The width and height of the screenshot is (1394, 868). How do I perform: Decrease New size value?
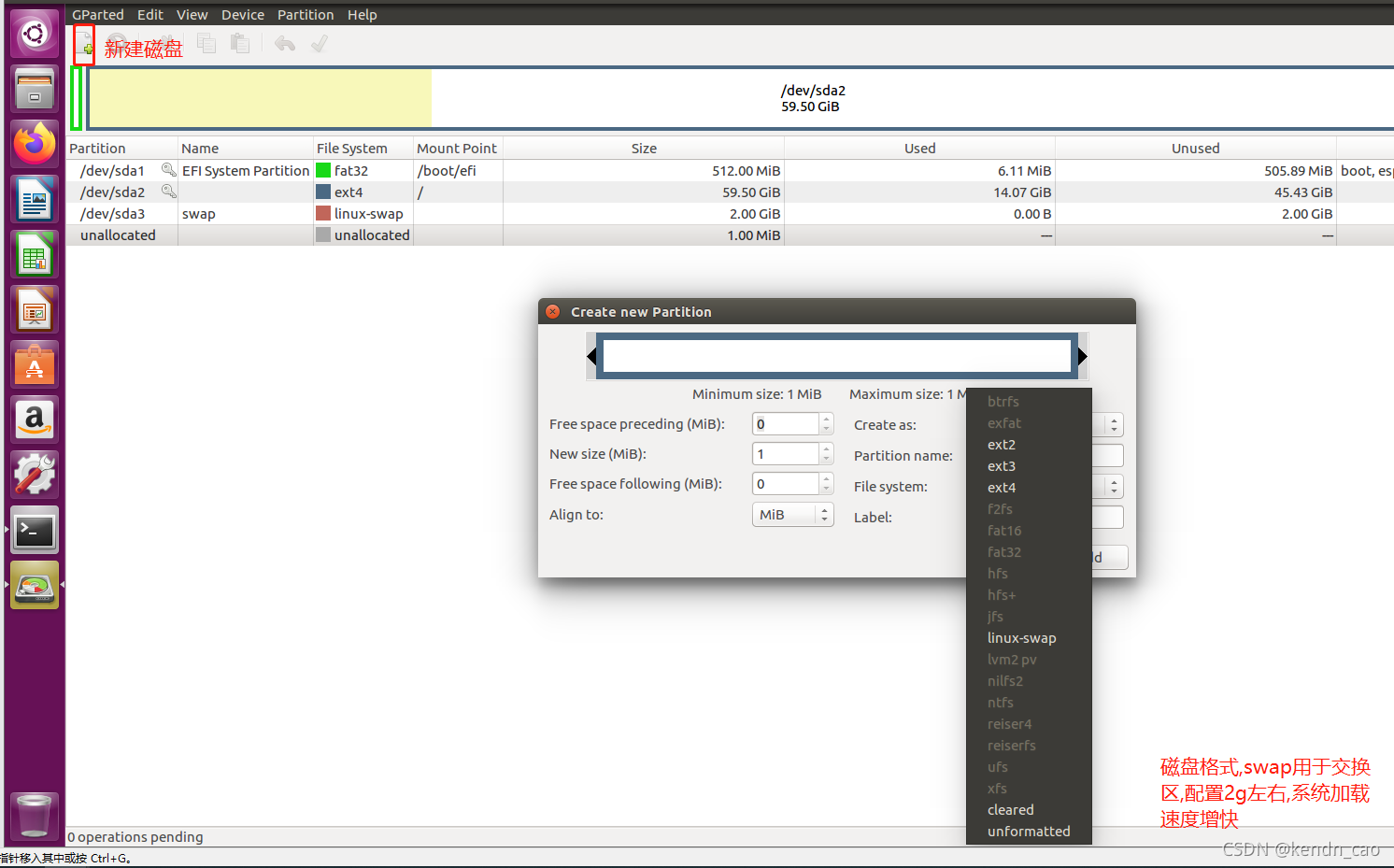(826, 460)
